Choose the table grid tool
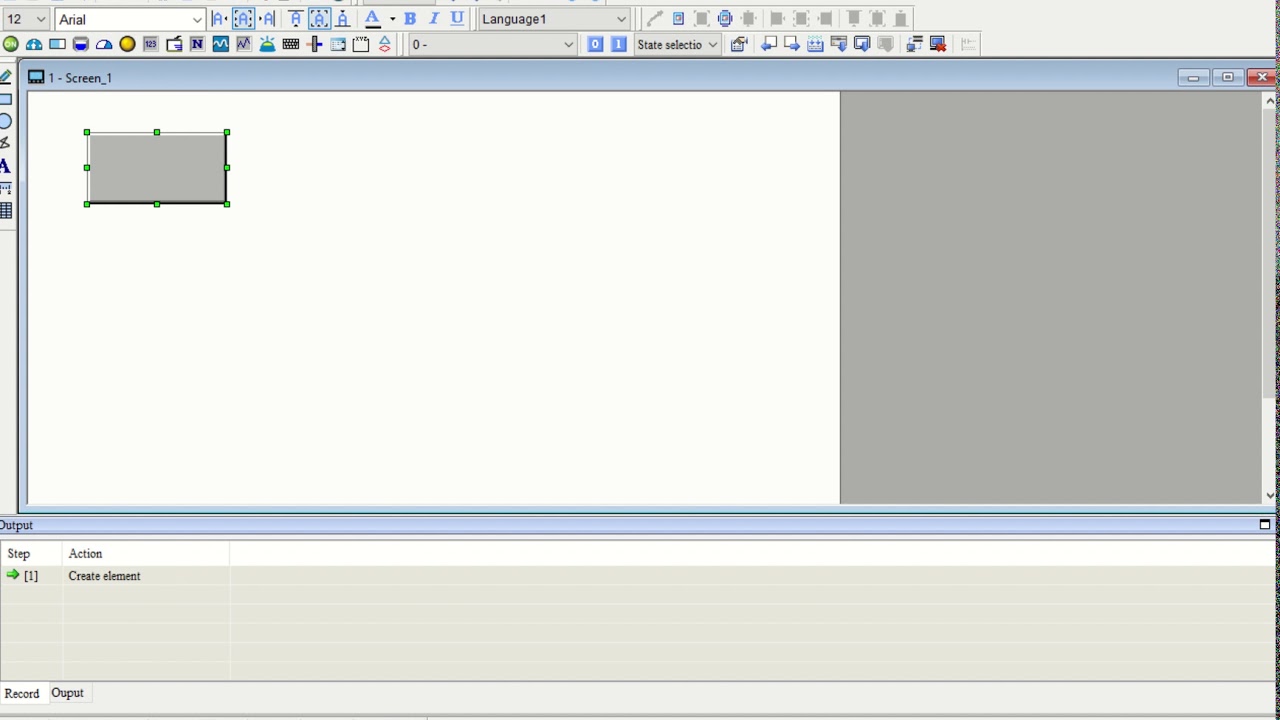The width and height of the screenshot is (1280, 720). pos(5,210)
